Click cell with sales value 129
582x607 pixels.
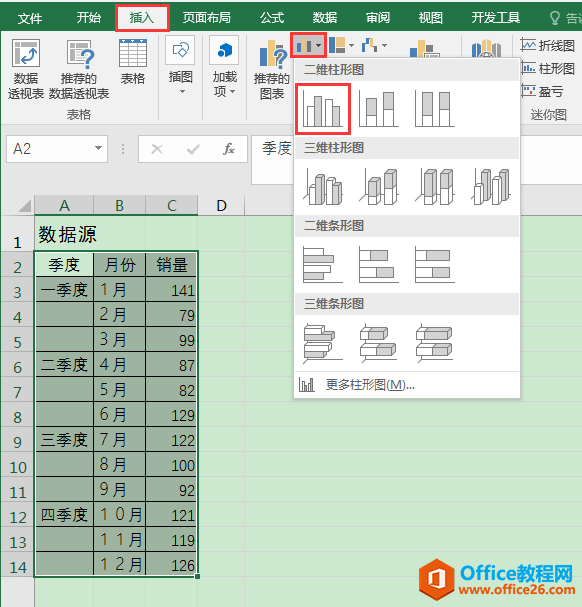click(172, 415)
